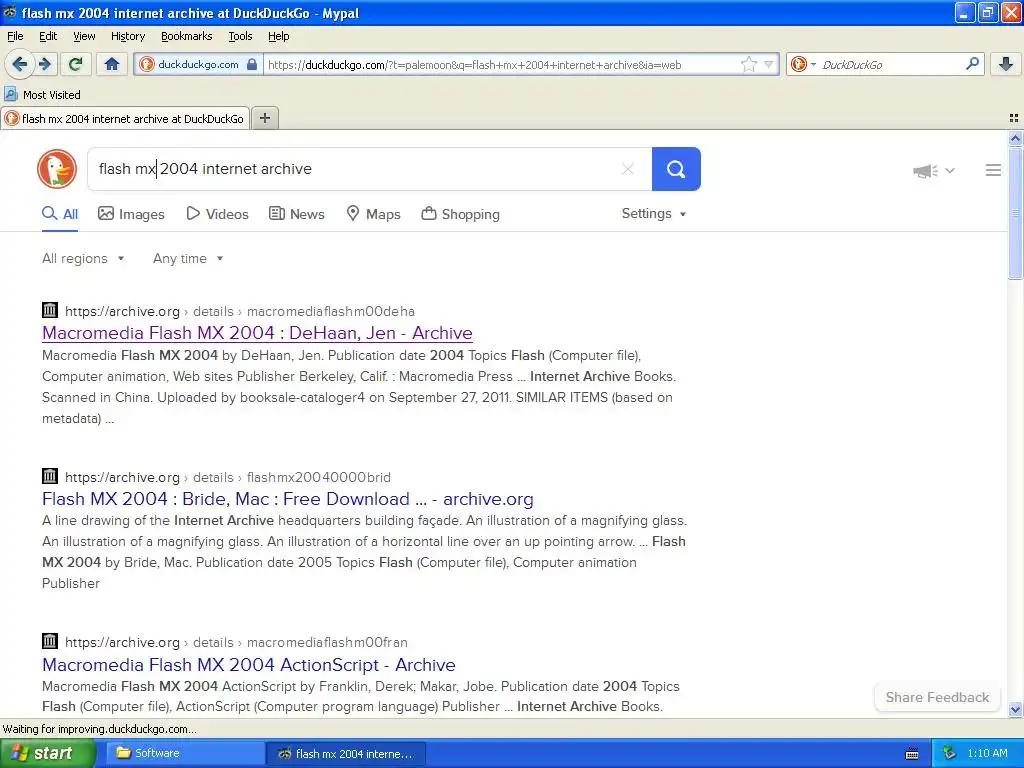
Task: Submit search with blue magnifier button
Action: pyautogui.click(x=676, y=169)
